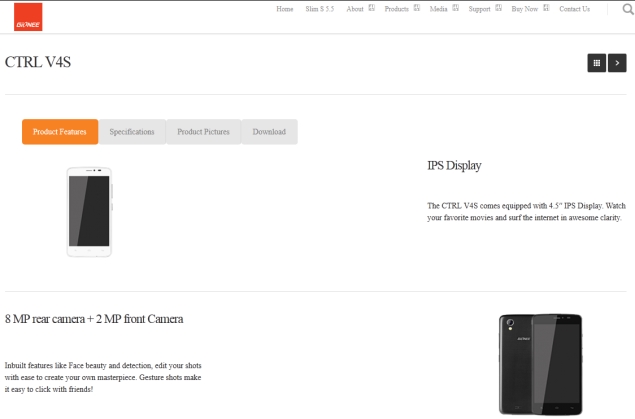
Task: Open the Contact Us page
Action: pyautogui.click(x=575, y=9)
